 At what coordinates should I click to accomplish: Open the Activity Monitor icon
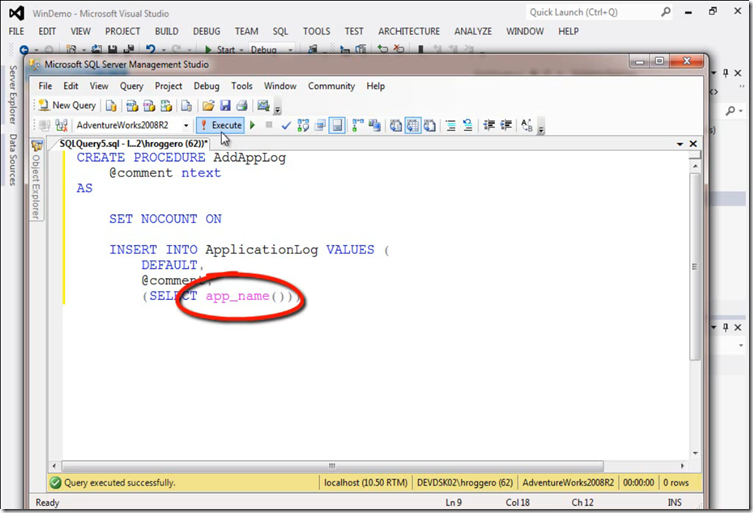point(263,106)
